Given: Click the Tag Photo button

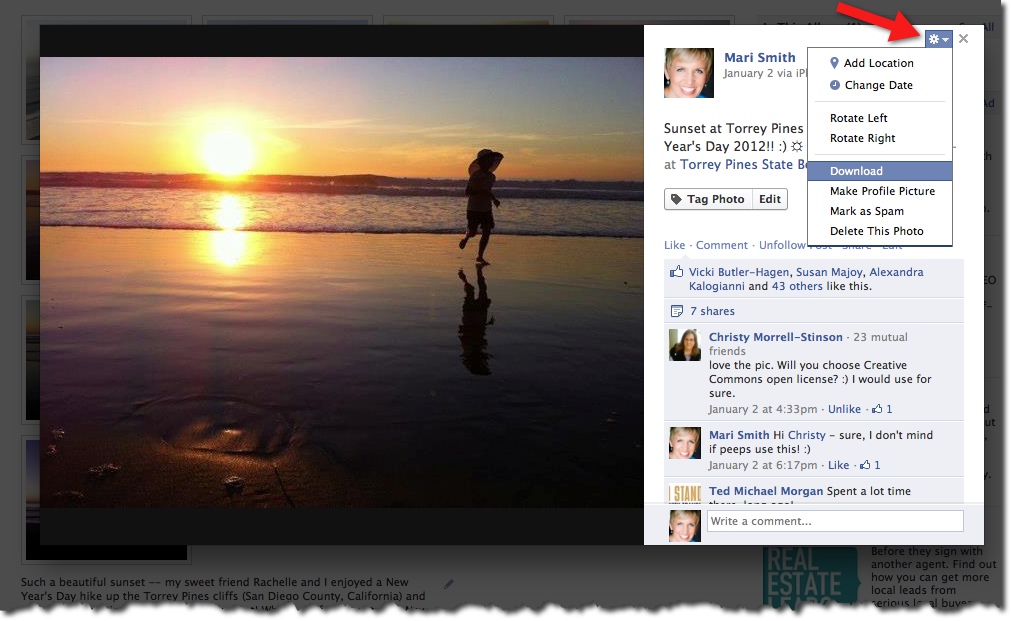Looking at the screenshot, I should pyautogui.click(x=708, y=199).
